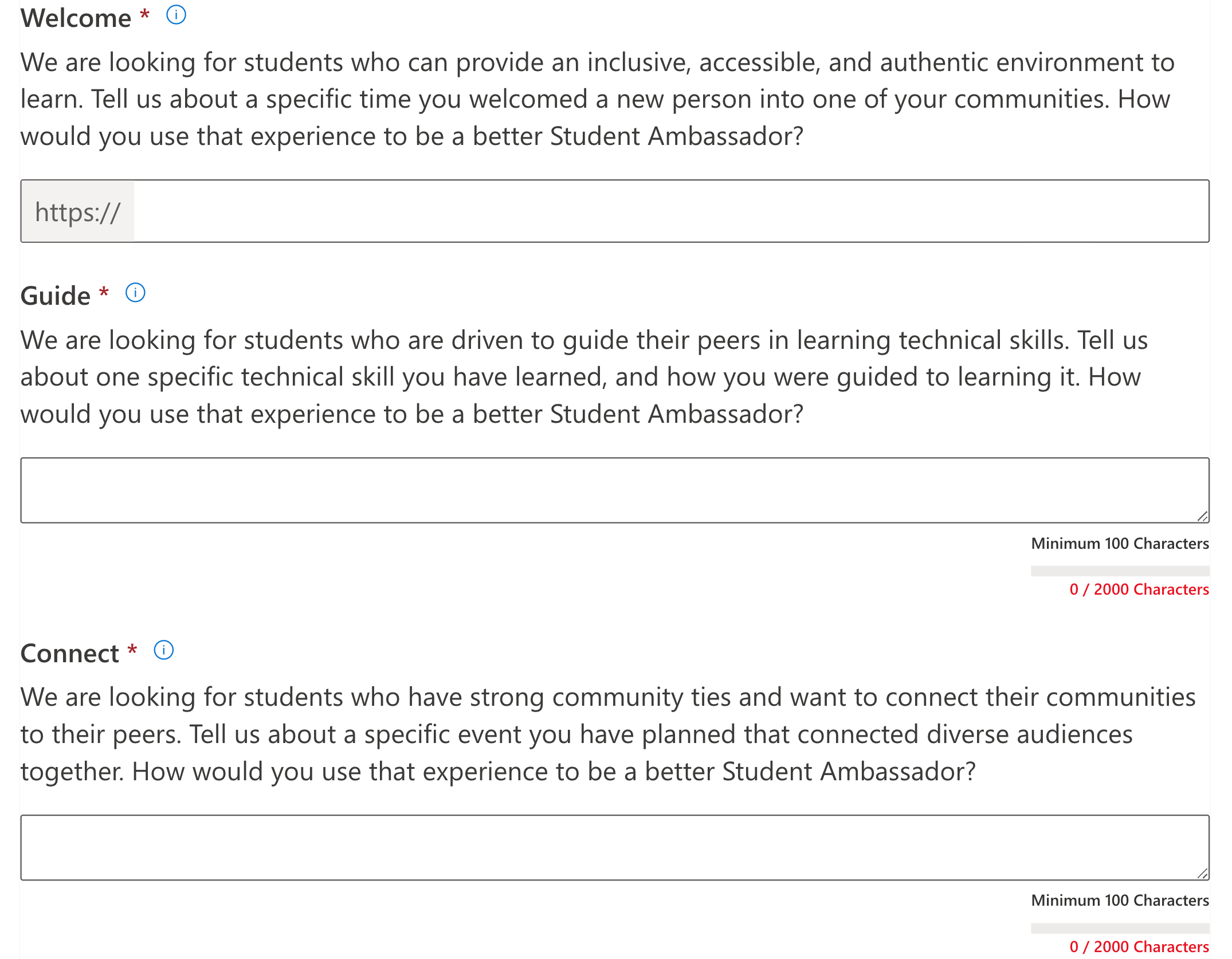The width and height of the screenshot is (1232, 959).
Task: Click the resize handle of Guide textarea
Action: coord(1202,516)
